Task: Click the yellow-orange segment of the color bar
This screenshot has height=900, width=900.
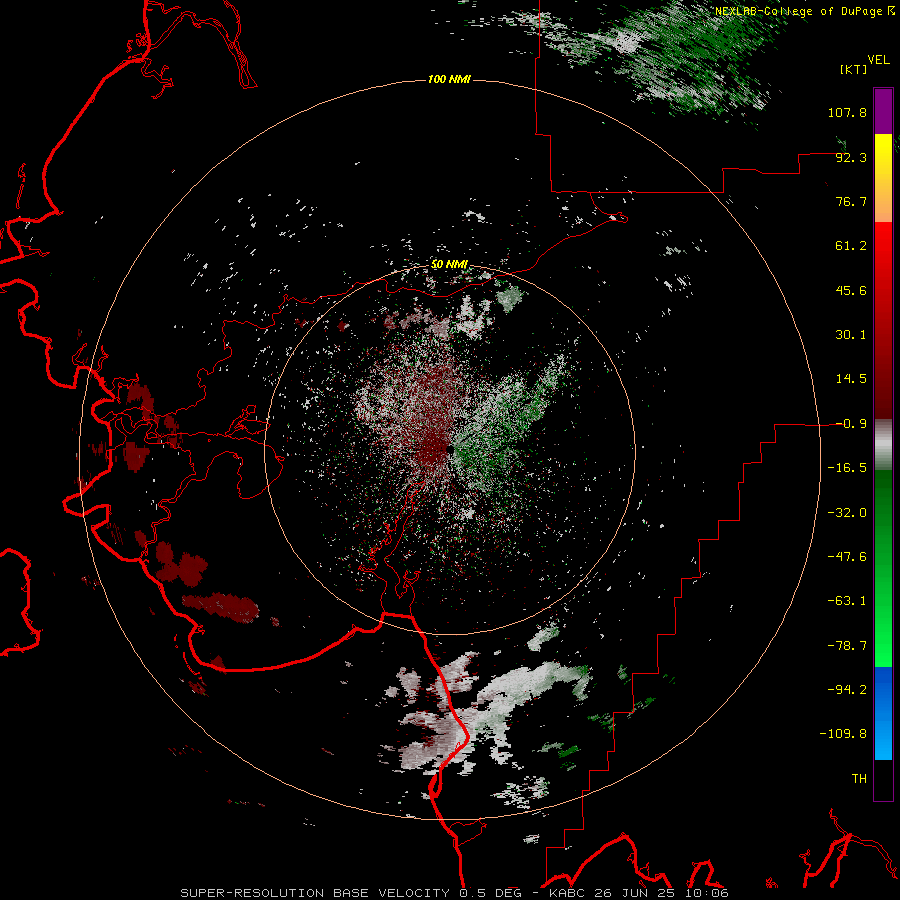Action: [x=883, y=178]
